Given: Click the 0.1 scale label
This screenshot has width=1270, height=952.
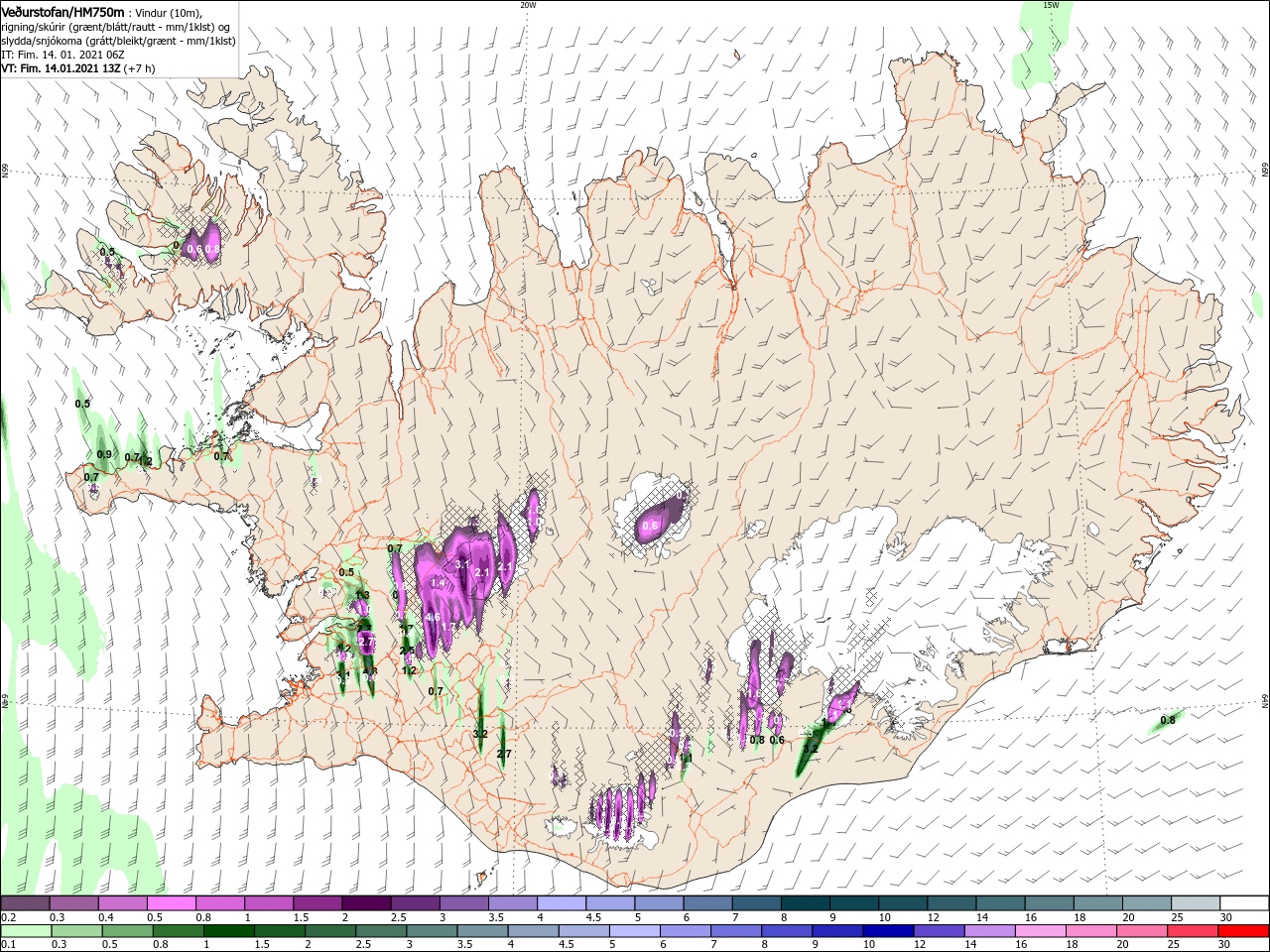Looking at the screenshot, I should click(8, 945).
